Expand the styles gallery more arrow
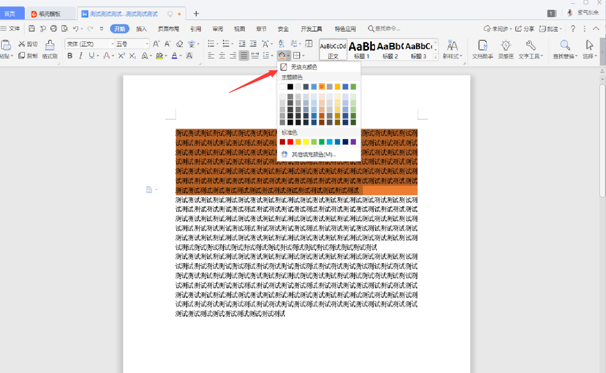This screenshot has width=606, height=373. (x=436, y=56)
